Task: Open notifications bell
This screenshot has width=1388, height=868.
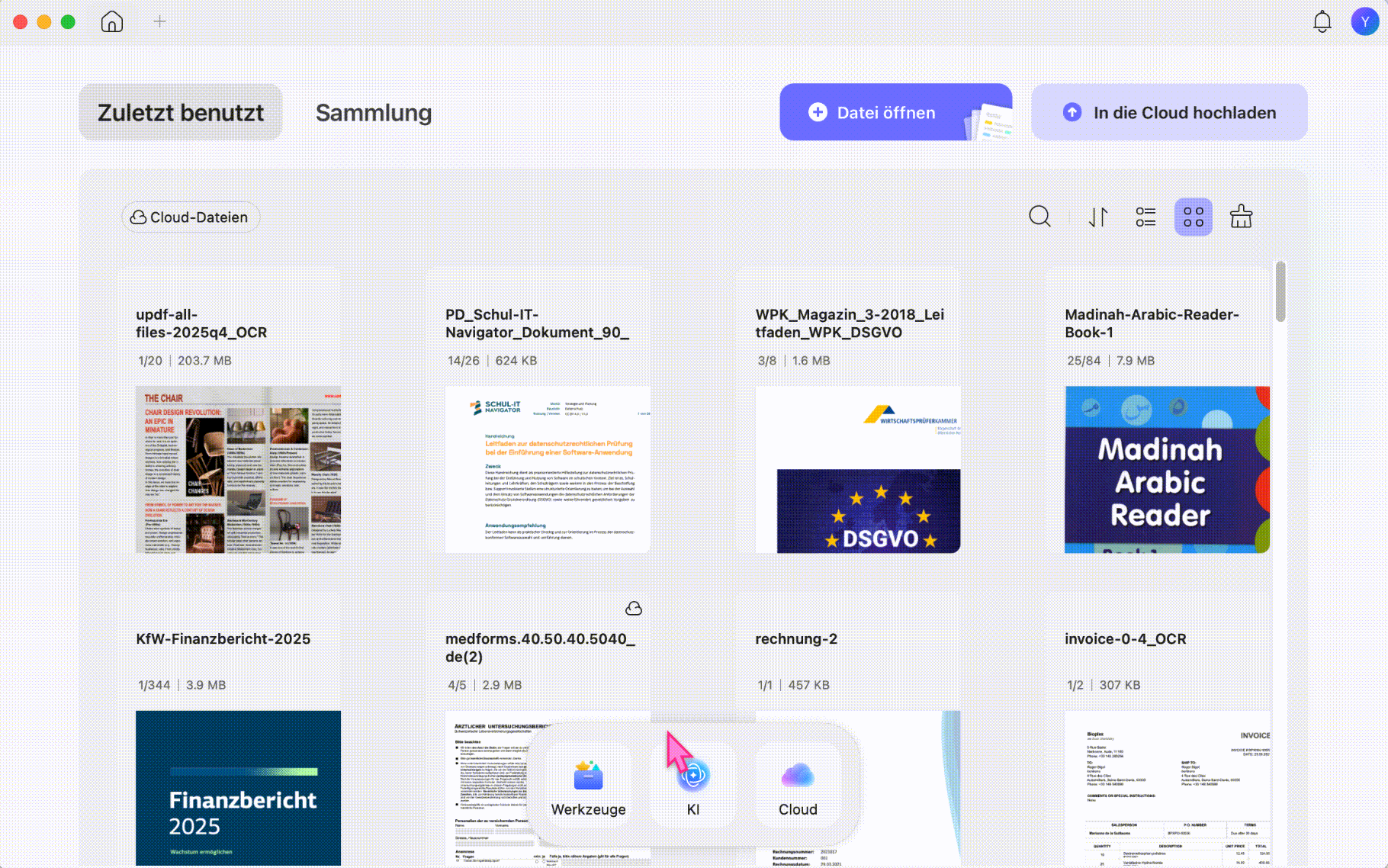Action: pos(1322,21)
